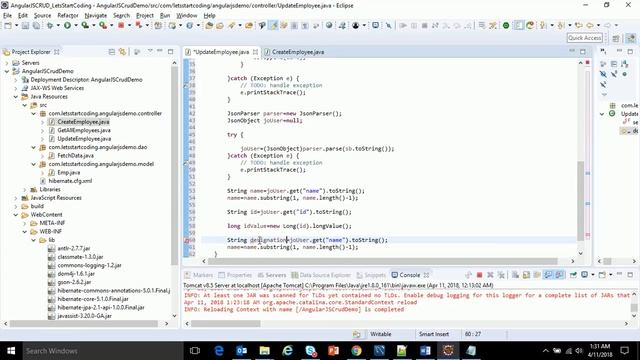Toggle Link with Editor in Project Explorer

tap(122, 52)
